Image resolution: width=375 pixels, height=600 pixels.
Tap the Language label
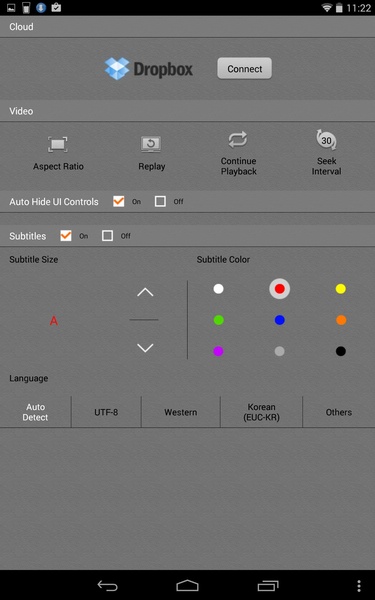pos(29,378)
